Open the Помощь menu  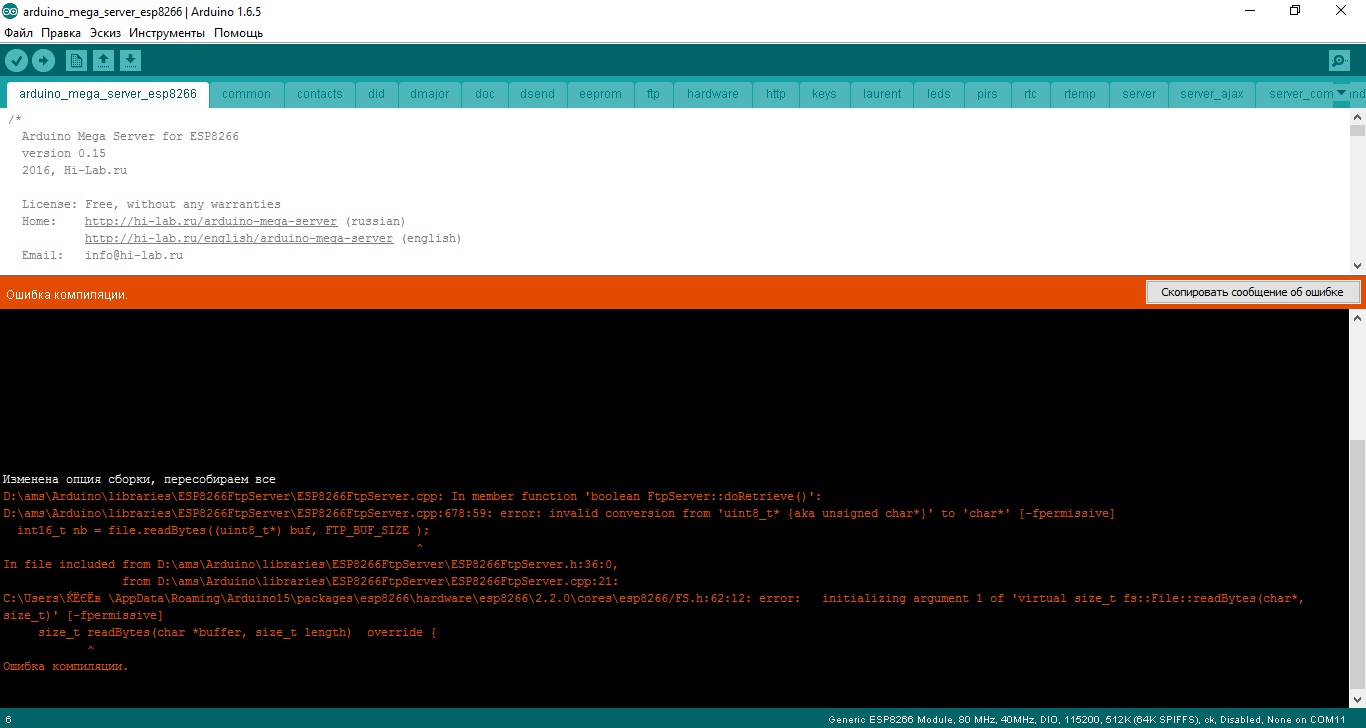[x=238, y=33]
